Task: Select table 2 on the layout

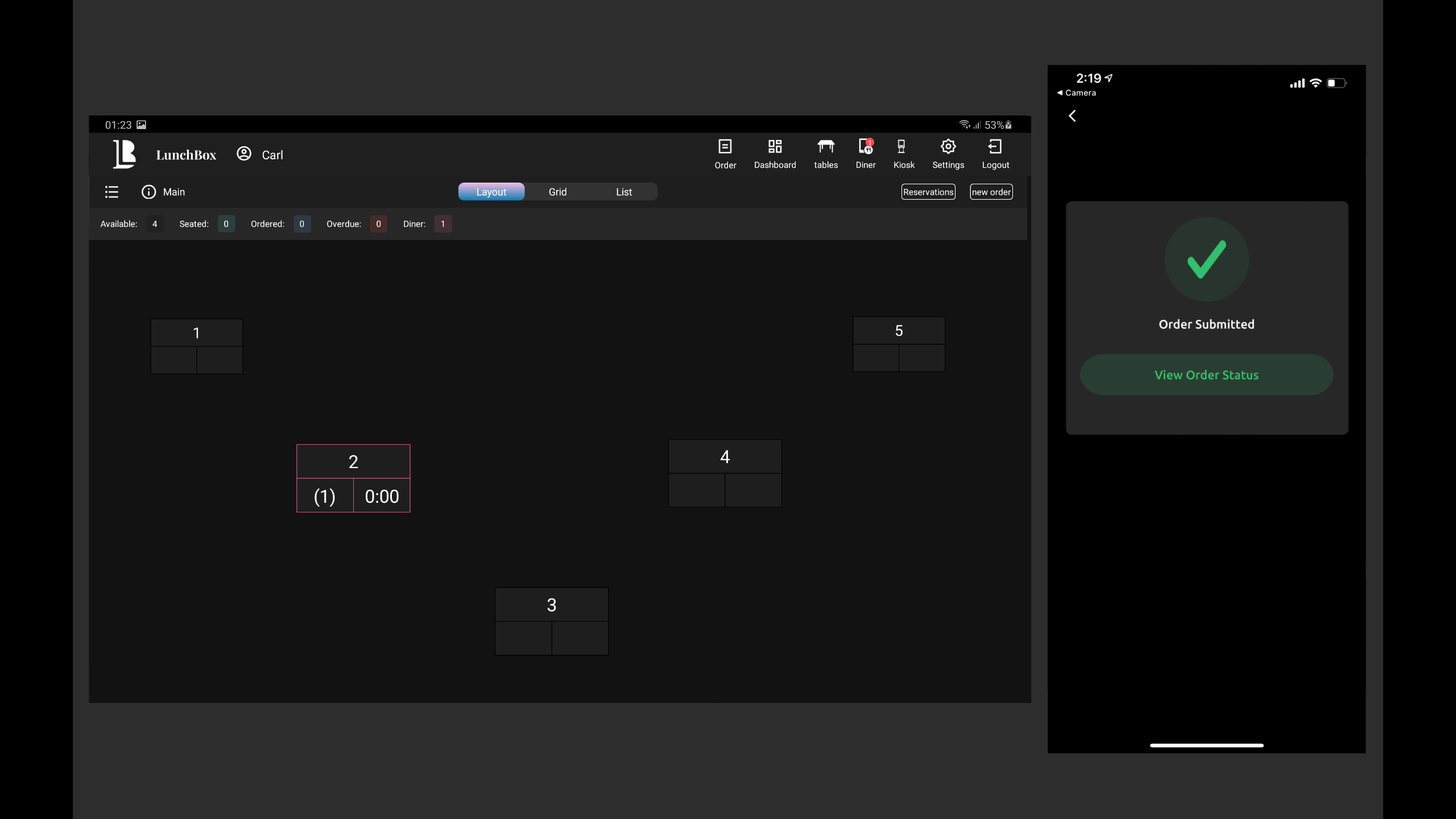Action: (353, 478)
